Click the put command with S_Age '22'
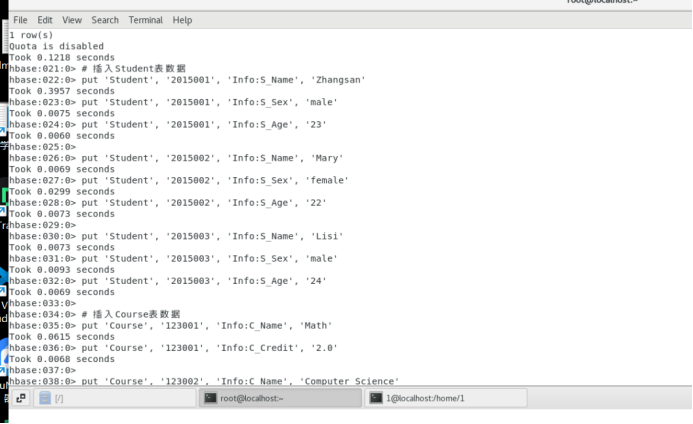The image size is (693, 424). point(168,203)
